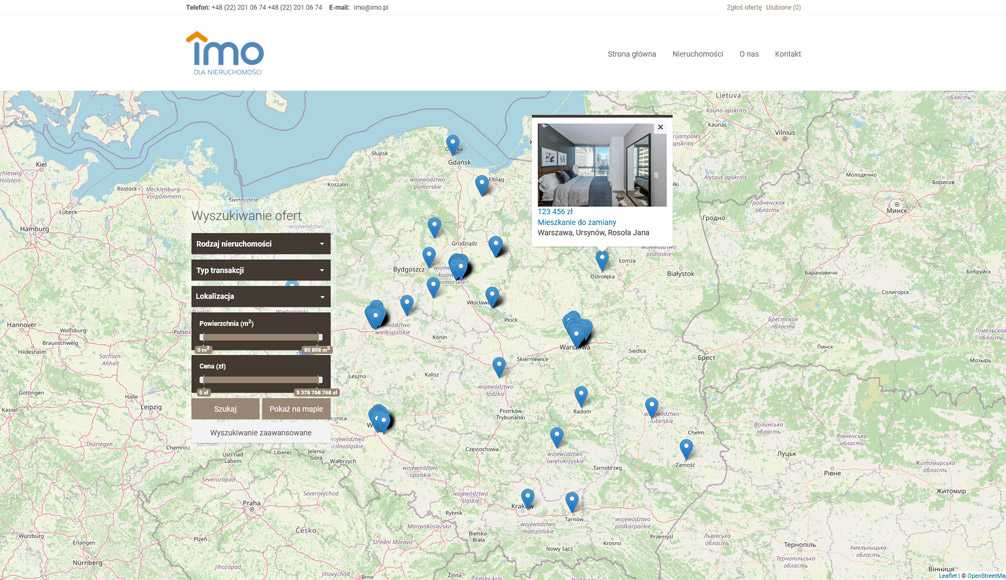Click the Zgłoś ofertę link

point(744,8)
